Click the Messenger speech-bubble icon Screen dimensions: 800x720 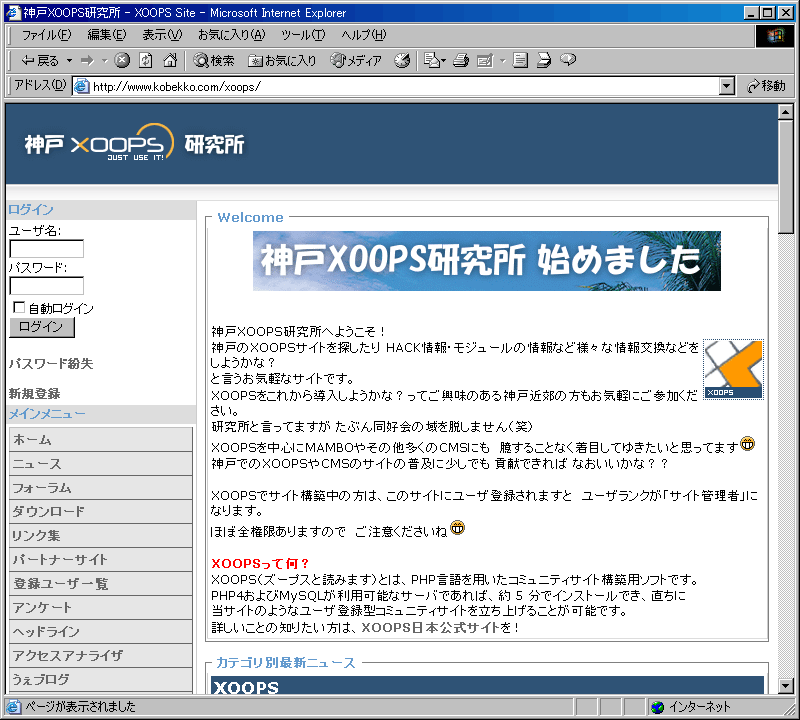(568, 60)
